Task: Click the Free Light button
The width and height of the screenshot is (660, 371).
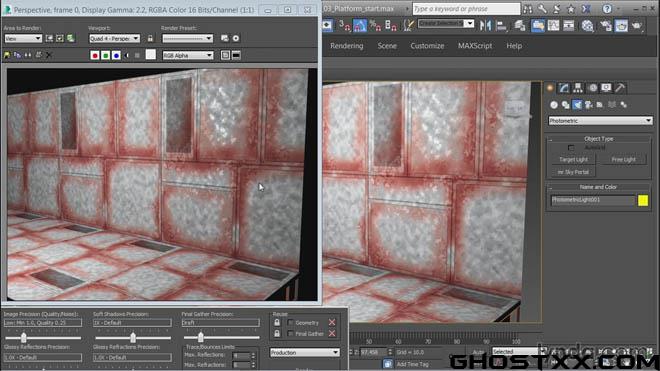Action: click(x=623, y=160)
